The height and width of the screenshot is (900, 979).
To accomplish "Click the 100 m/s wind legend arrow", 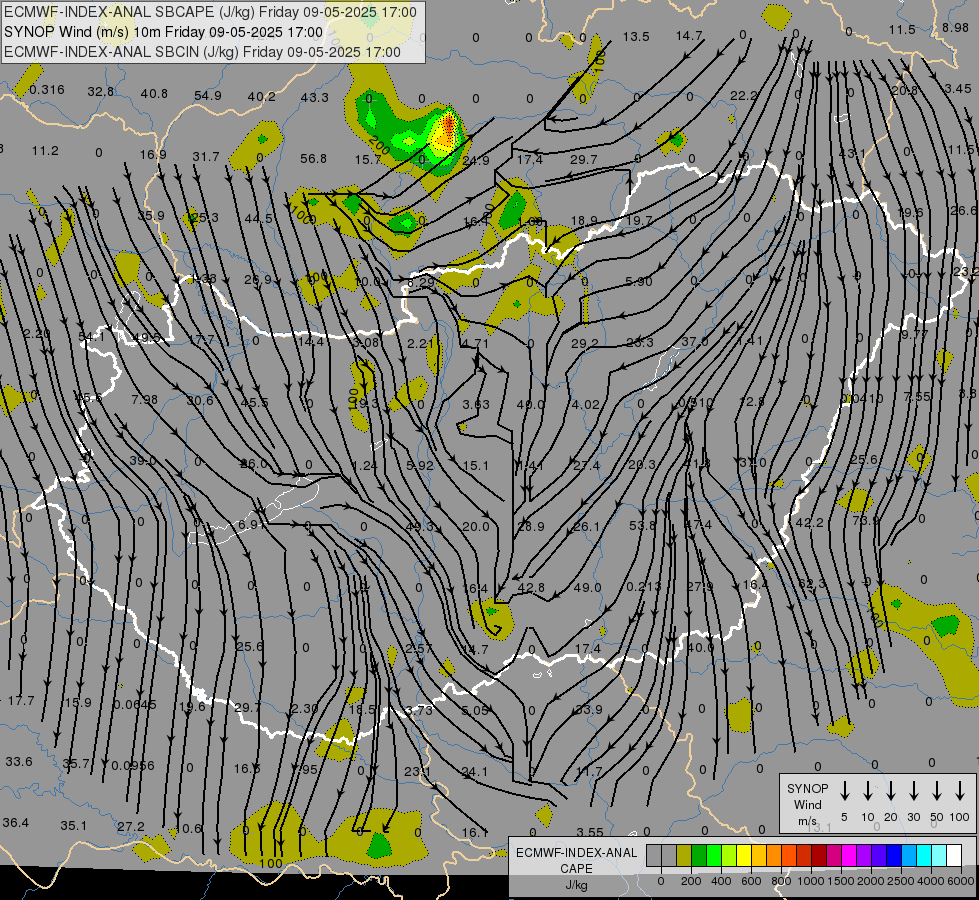I will tap(960, 791).
